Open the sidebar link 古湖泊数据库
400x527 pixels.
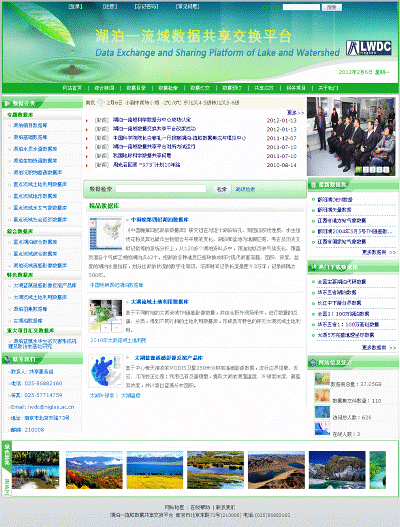[28, 321]
